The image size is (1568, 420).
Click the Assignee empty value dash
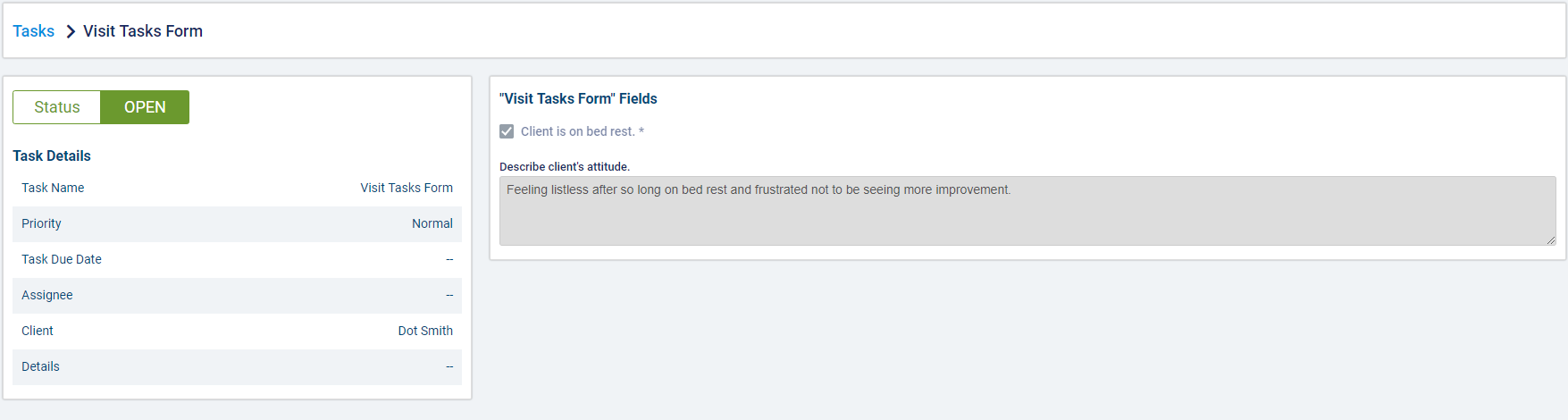(449, 295)
